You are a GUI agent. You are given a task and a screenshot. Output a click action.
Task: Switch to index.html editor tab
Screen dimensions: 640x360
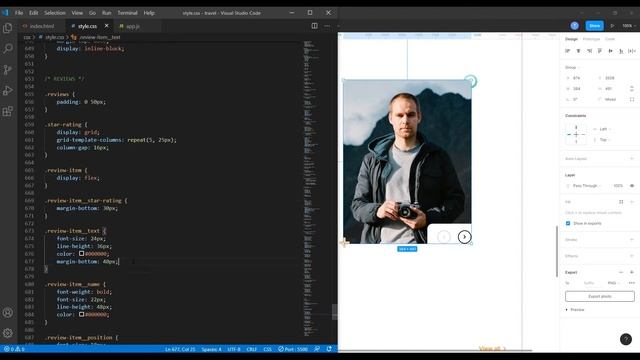point(42,26)
